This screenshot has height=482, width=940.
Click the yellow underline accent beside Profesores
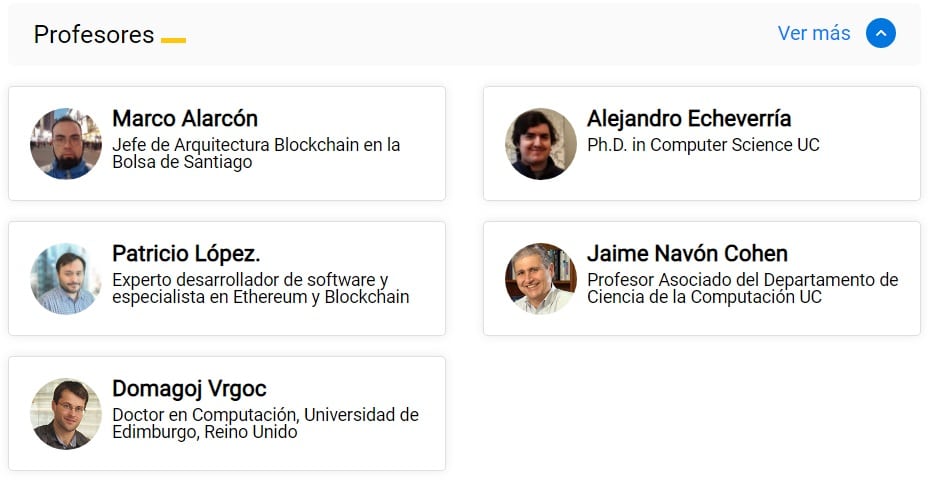click(173, 40)
